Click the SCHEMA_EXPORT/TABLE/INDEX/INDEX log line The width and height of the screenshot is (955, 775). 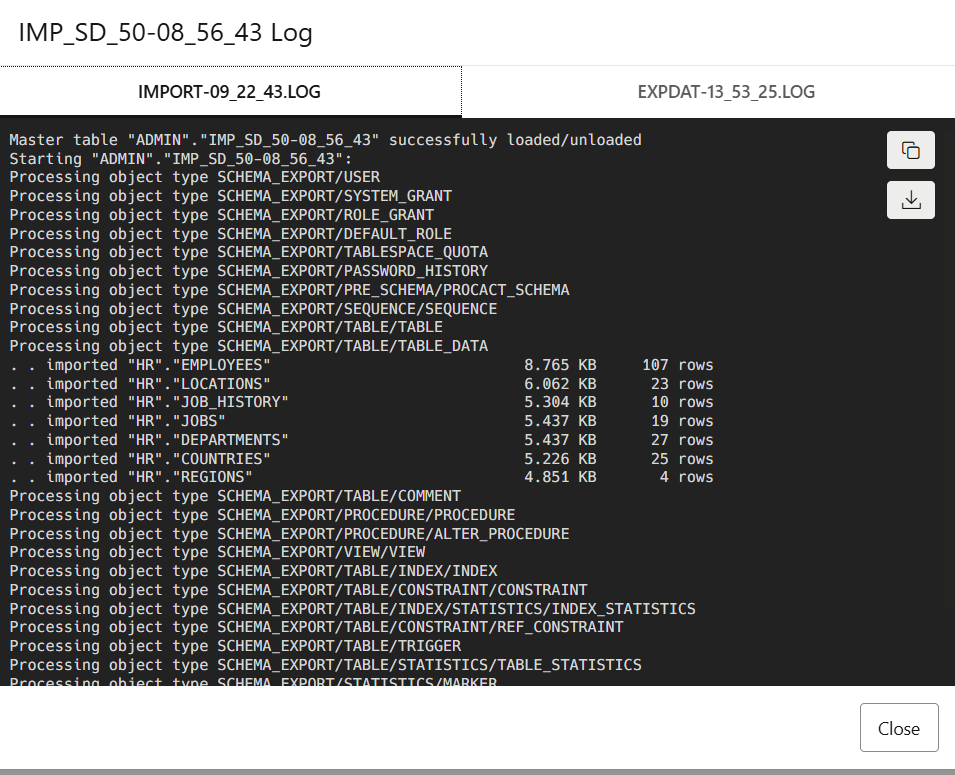click(253, 571)
